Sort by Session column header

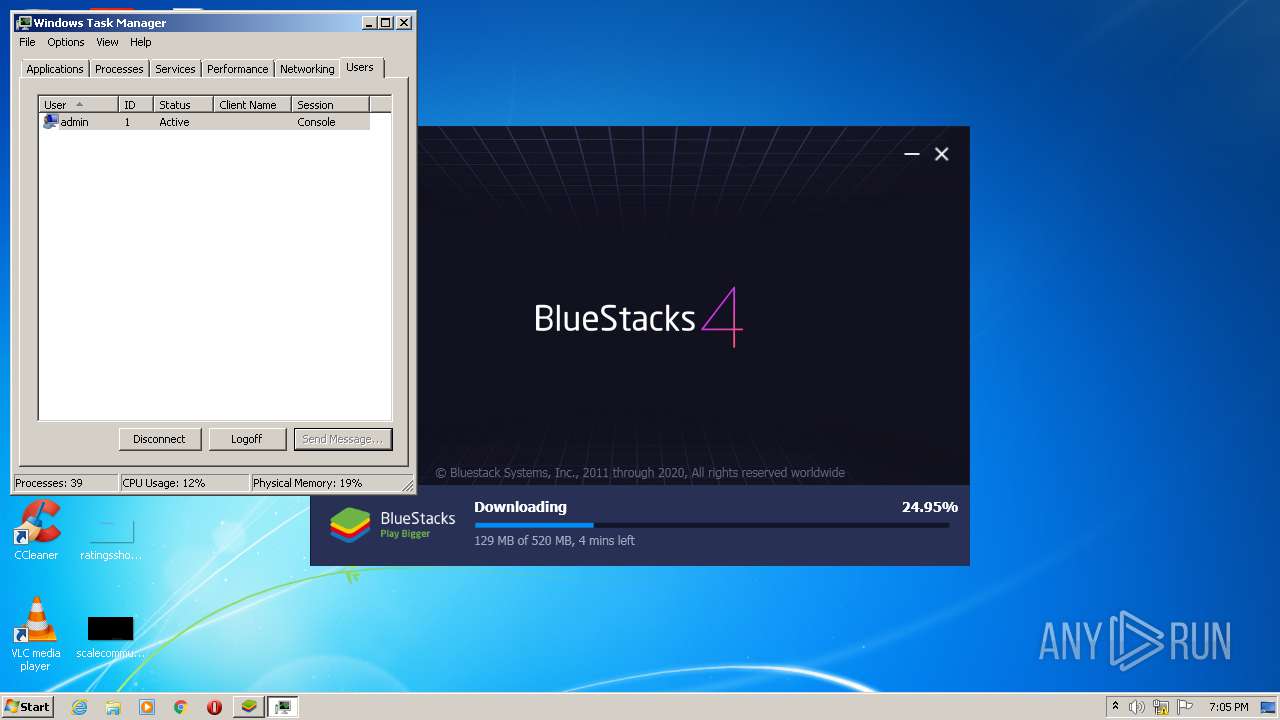pos(331,104)
